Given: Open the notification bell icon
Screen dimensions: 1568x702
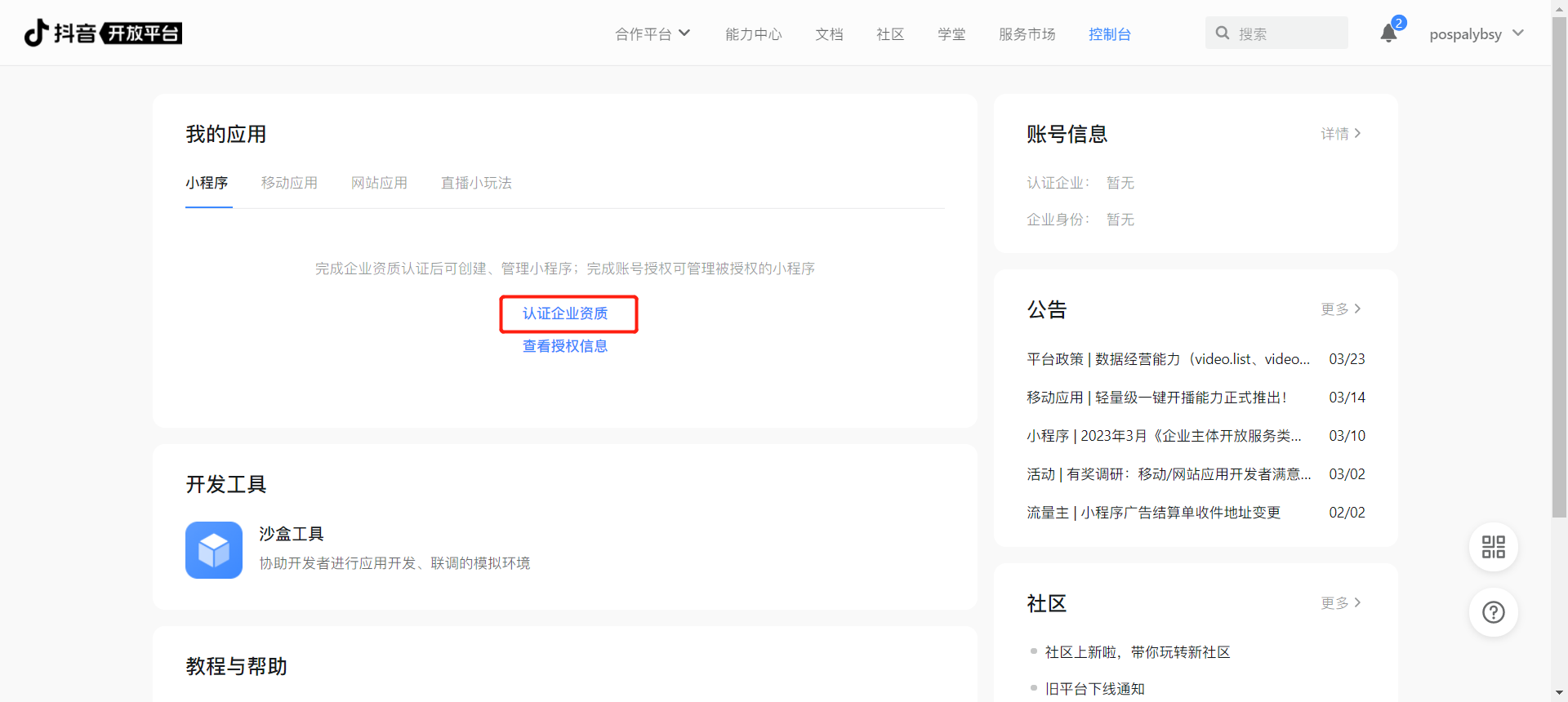Looking at the screenshot, I should 1388,33.
